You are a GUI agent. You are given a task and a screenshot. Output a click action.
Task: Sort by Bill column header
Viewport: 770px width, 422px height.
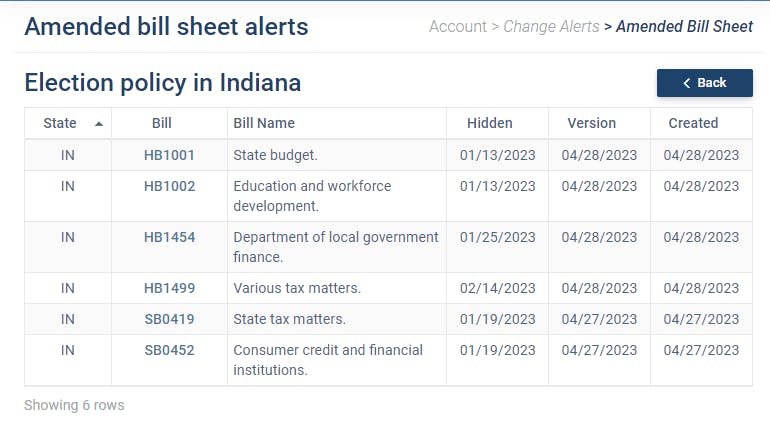pos(162,123)
